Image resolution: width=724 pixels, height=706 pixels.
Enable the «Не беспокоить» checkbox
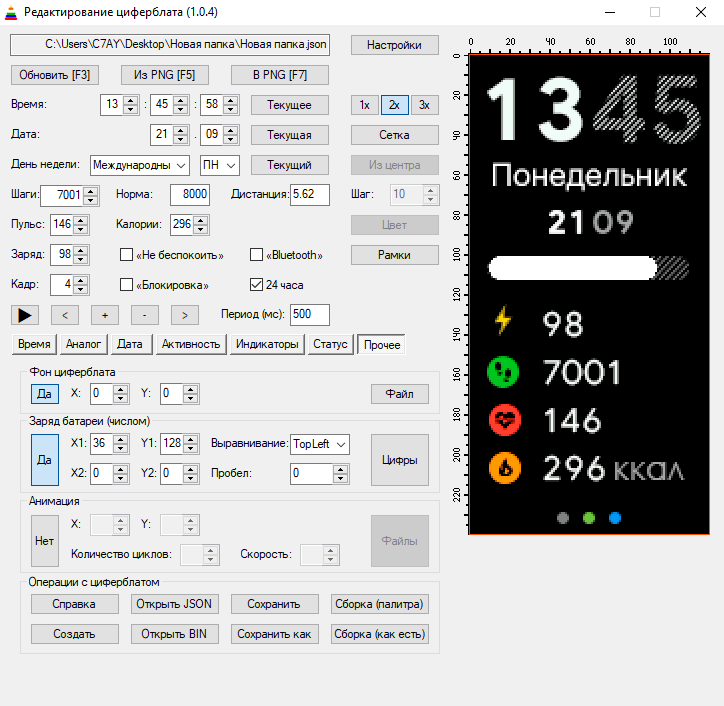[126, 255]
